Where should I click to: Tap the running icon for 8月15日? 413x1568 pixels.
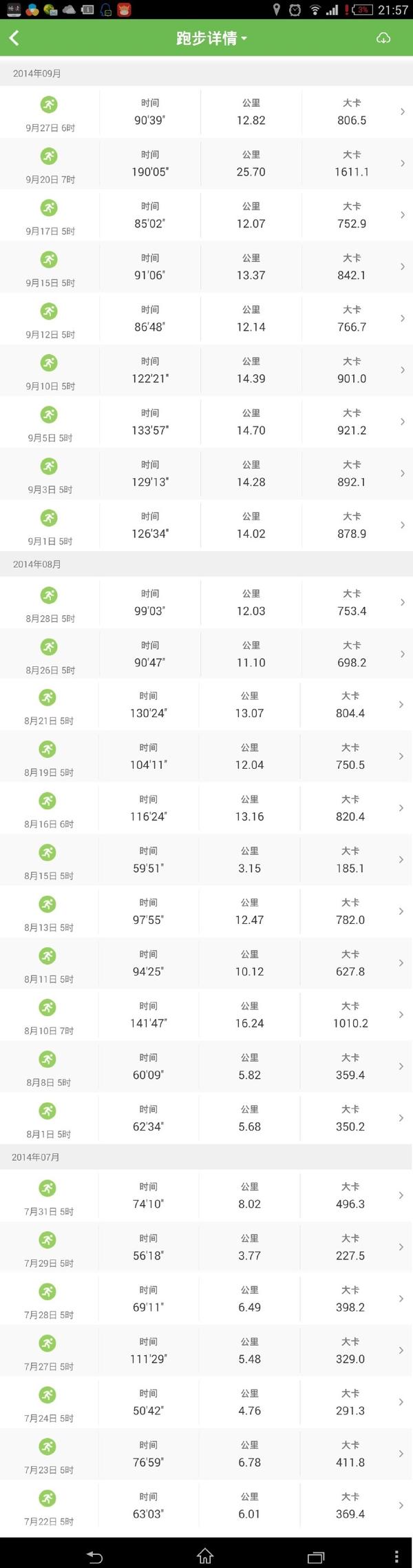tap(47, 853)
